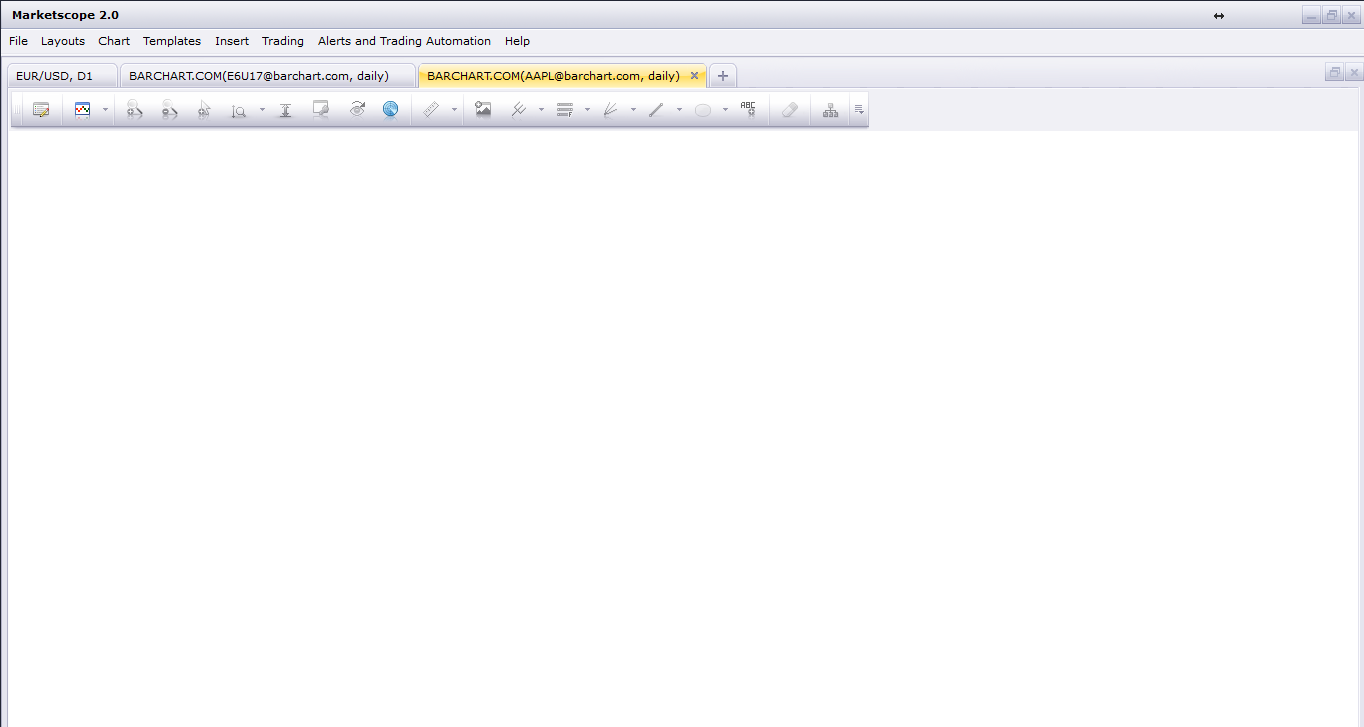Click the blue globe icon

391,110
